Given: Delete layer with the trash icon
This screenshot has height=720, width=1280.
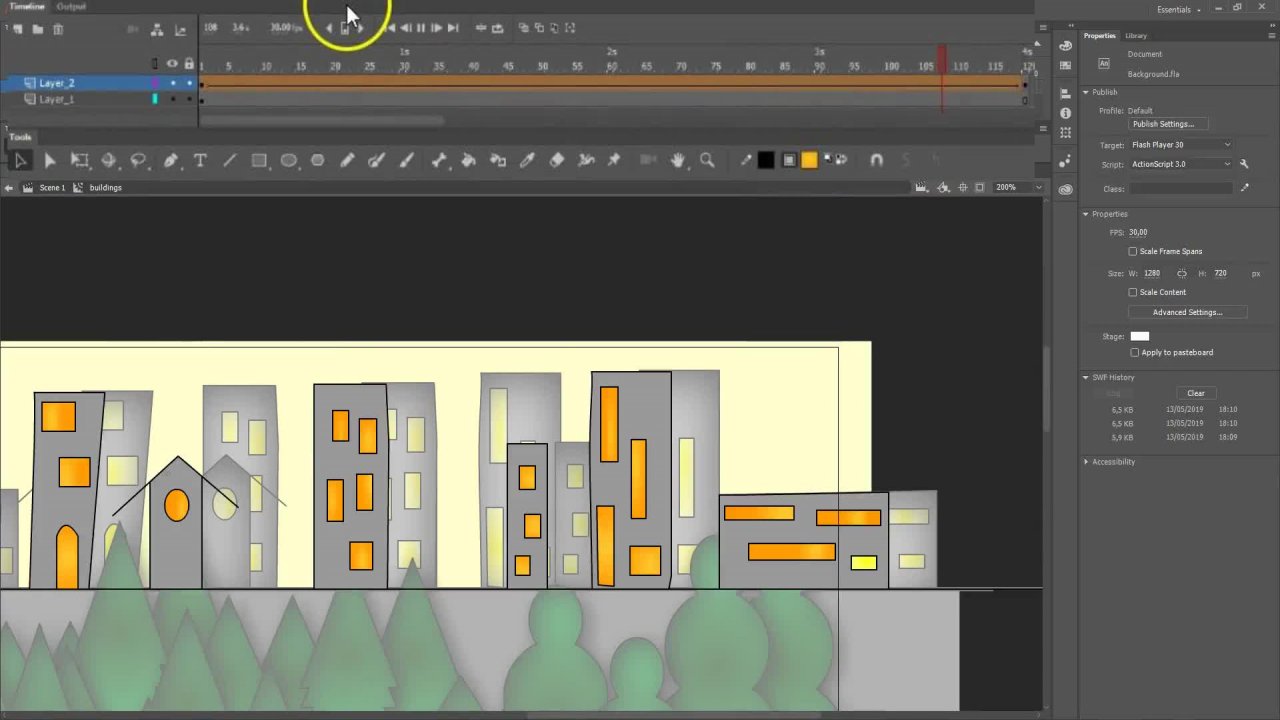Looking at the screenshot, I should click(58, 29).
